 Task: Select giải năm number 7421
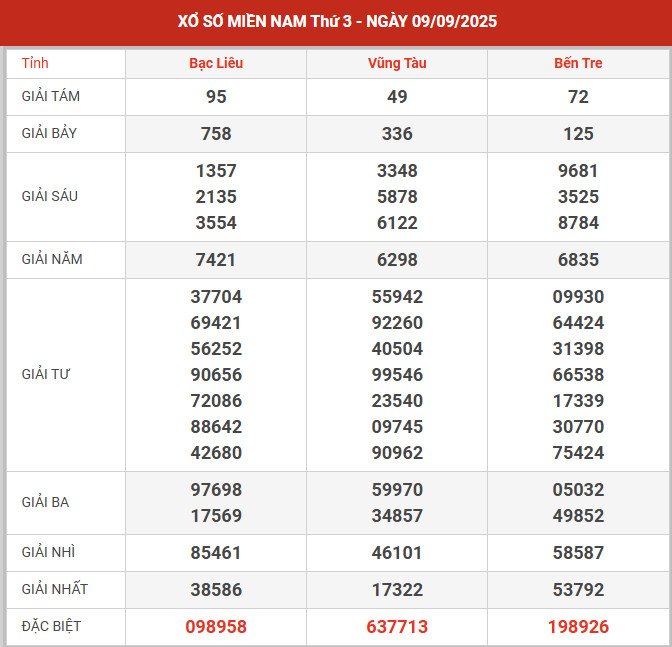pos(216,260)
